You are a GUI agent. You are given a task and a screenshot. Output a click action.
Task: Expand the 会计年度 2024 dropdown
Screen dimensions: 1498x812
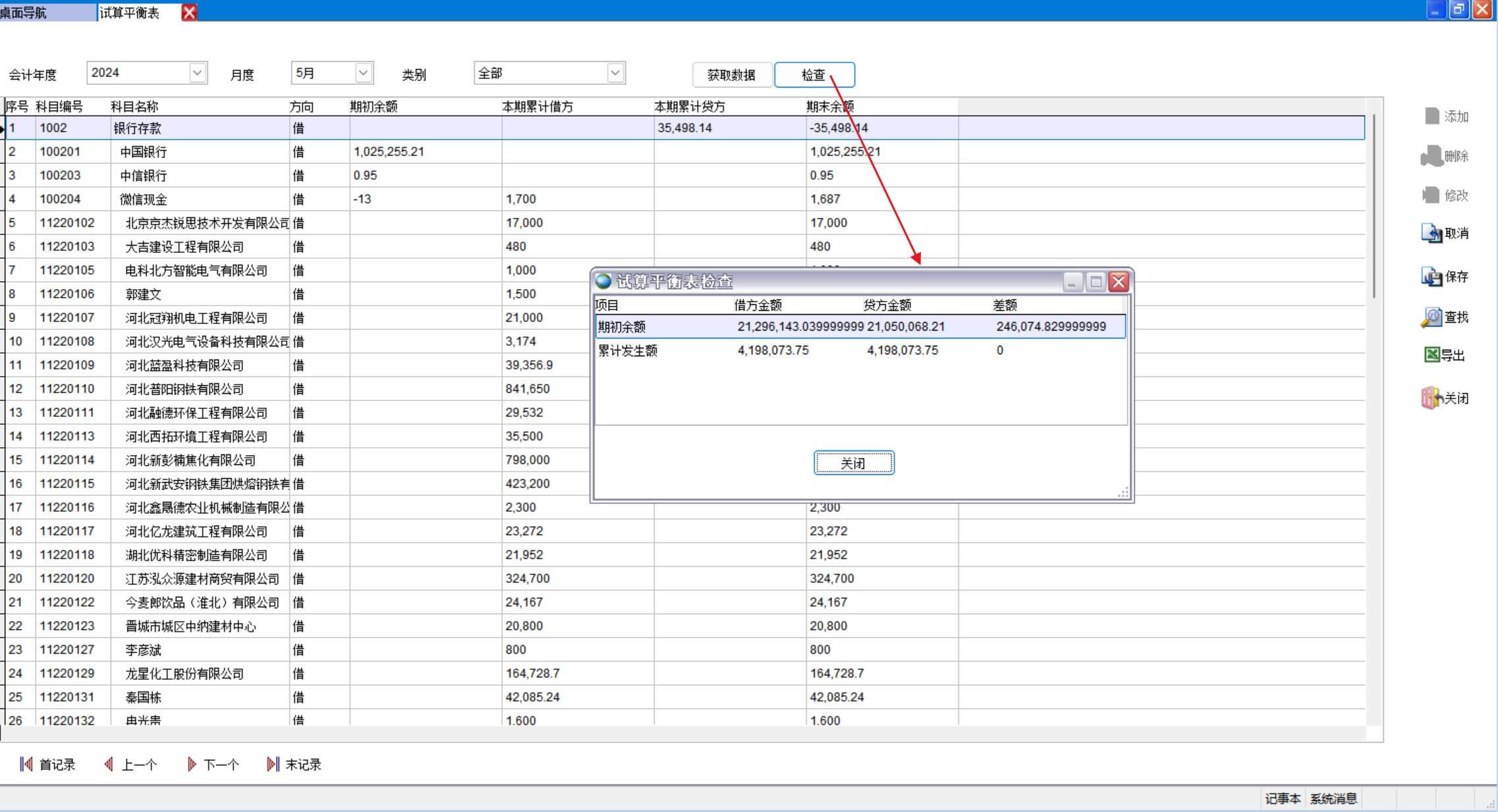pos(197,73)
